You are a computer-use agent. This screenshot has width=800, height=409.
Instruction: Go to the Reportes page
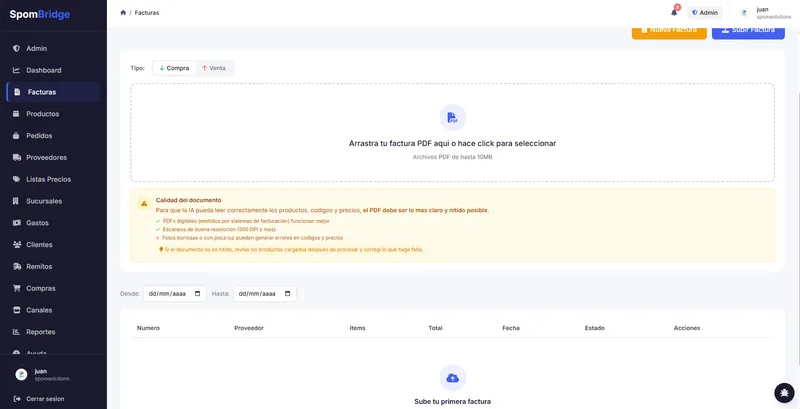tap(53, 332)
